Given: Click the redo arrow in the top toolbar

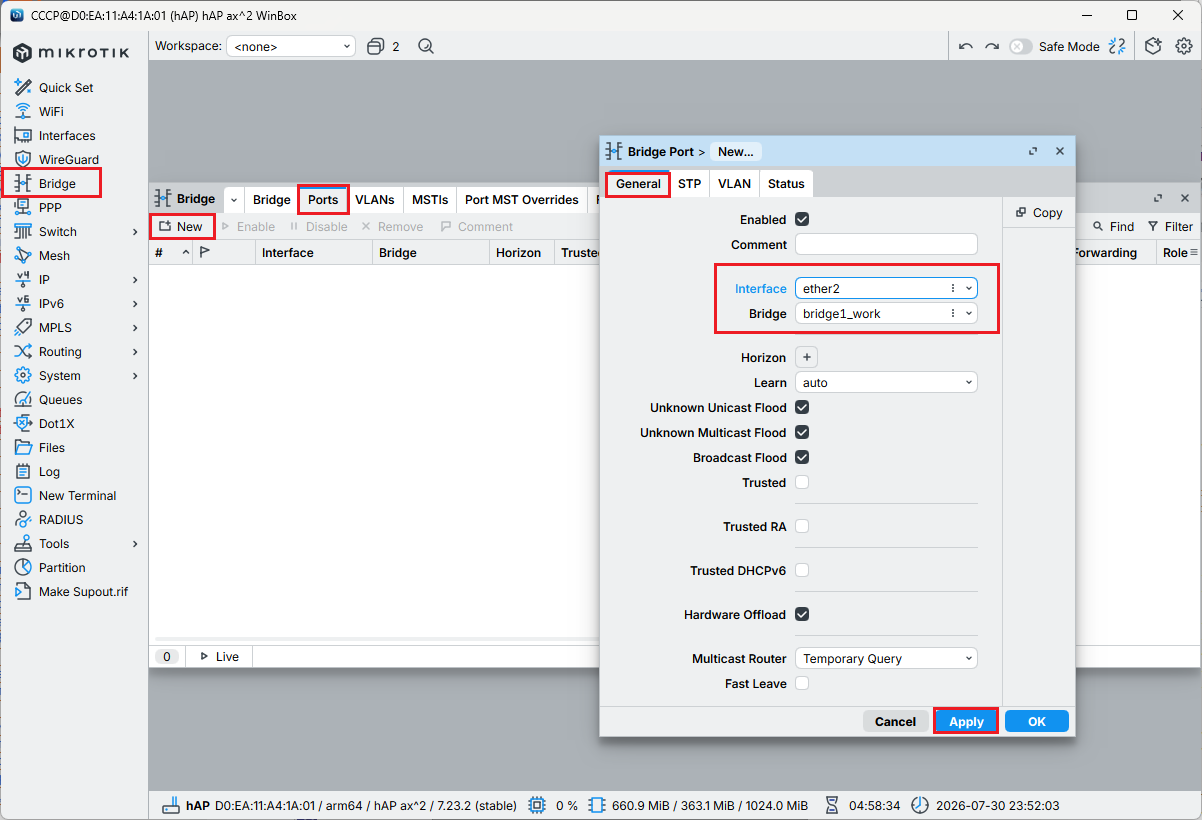Looking at the screenshot, I should pos(991,46).
